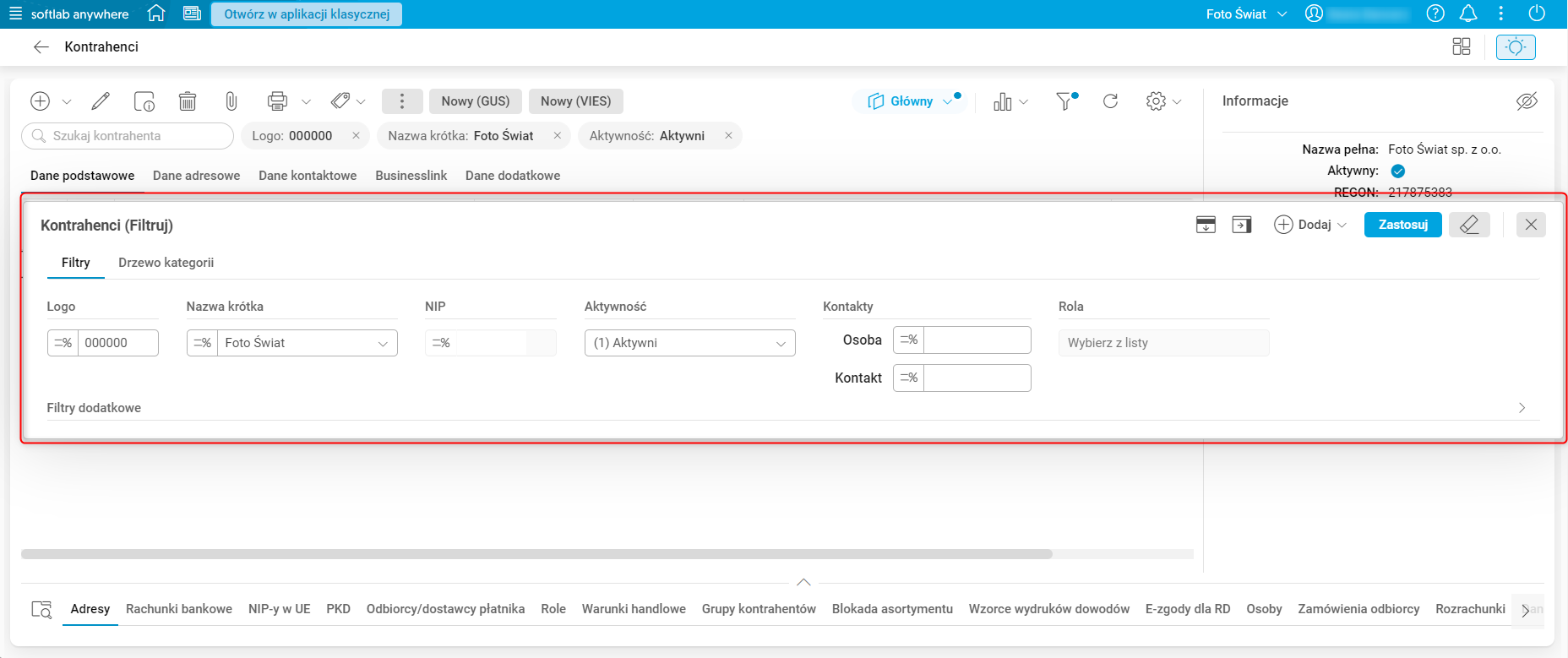Open the news panel icon in the top bar
Screen dimensions: 1568x658
[x=192, y=14]
